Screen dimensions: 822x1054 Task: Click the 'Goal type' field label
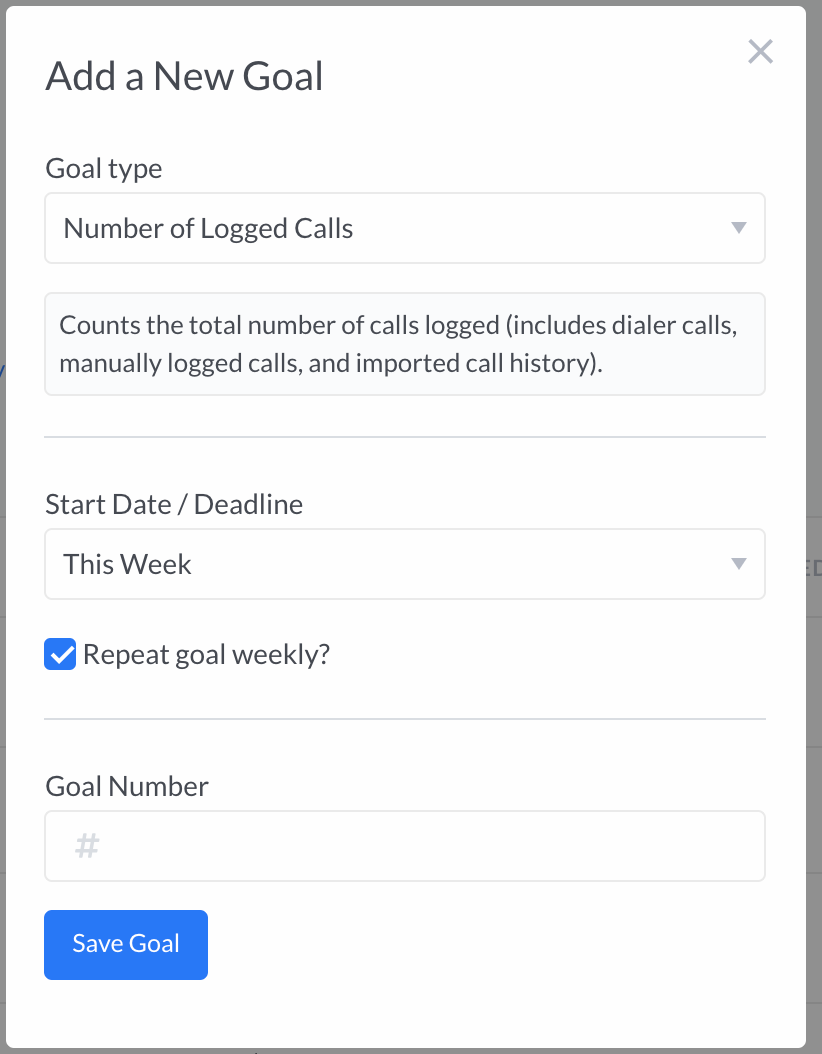104,169
